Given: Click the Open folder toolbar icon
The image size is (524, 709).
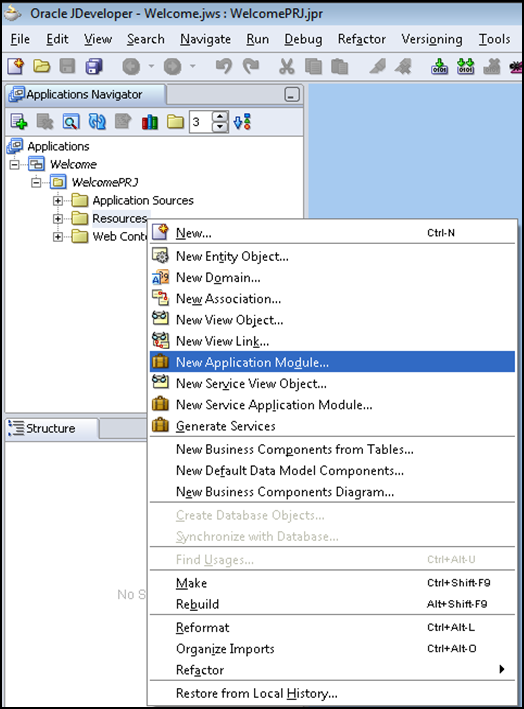Looking at the screenshot, I should click(x=42, y=66).
